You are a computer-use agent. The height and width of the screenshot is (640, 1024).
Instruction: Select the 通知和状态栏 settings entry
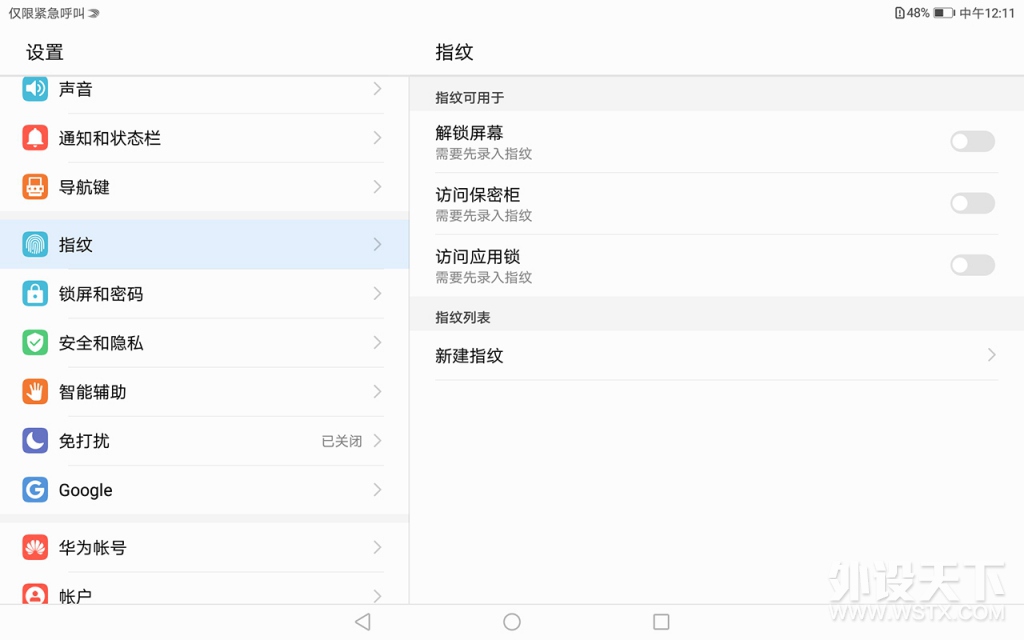pos(204,138)
